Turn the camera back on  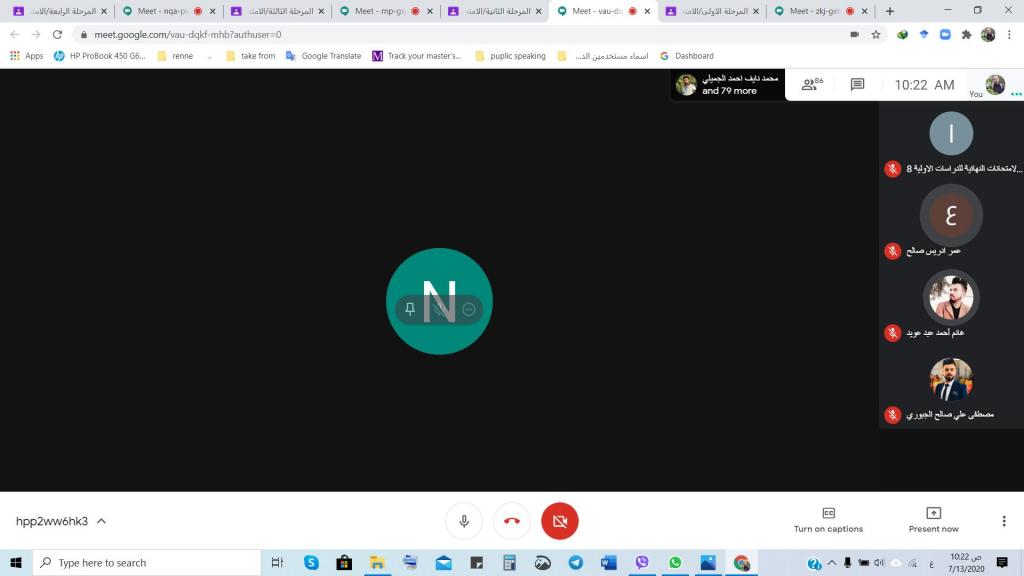pyautogui.click(x=560, y=521)
